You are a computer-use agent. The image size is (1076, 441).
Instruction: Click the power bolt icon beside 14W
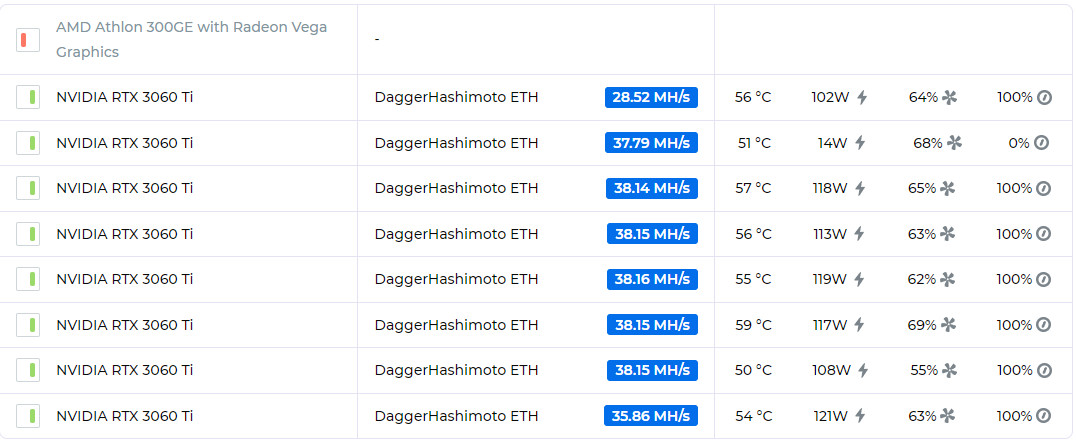pyautogui.click(x=859, y=143)
